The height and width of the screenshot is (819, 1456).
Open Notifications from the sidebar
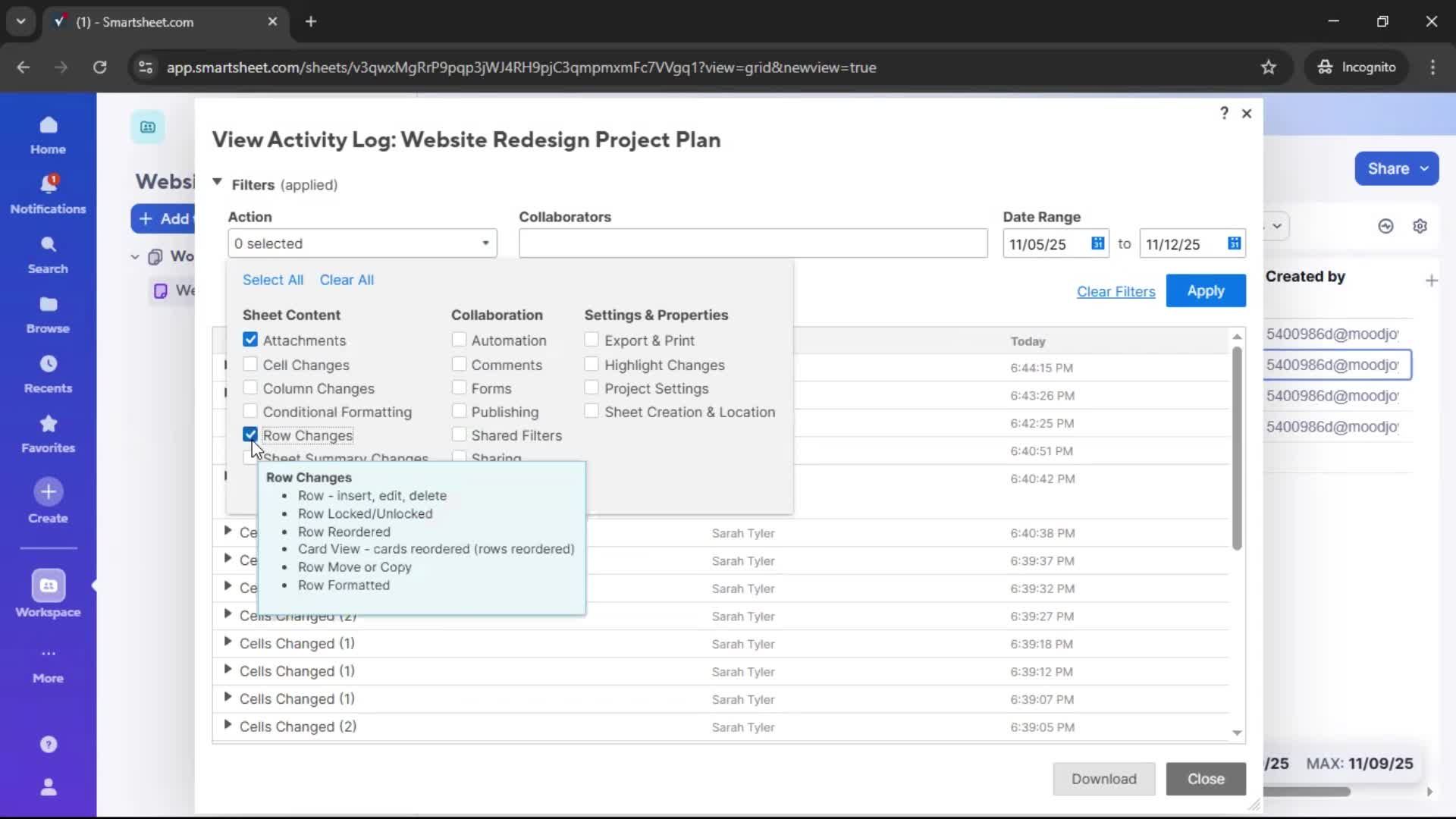click(47, 193)
